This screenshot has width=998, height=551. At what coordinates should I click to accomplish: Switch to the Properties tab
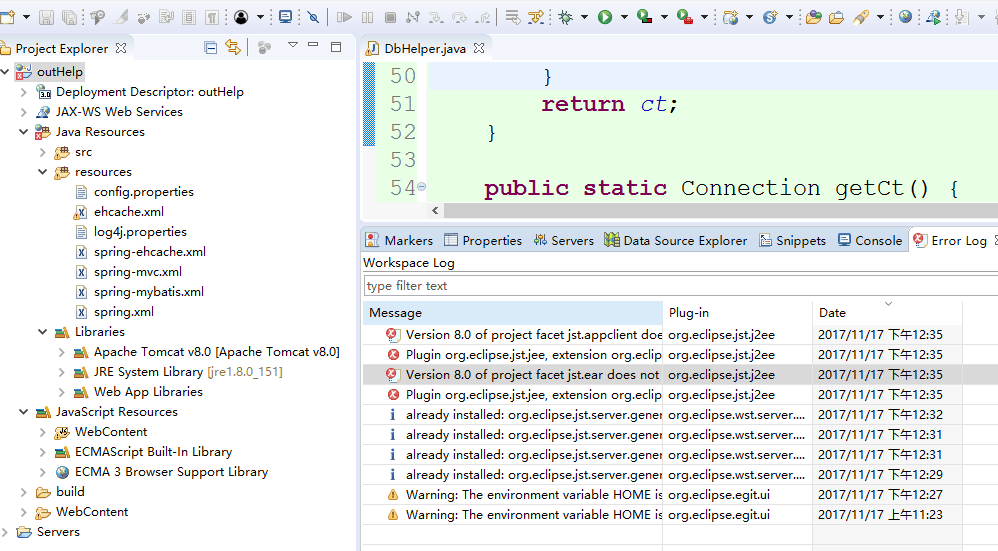click(x=483, y=241)
